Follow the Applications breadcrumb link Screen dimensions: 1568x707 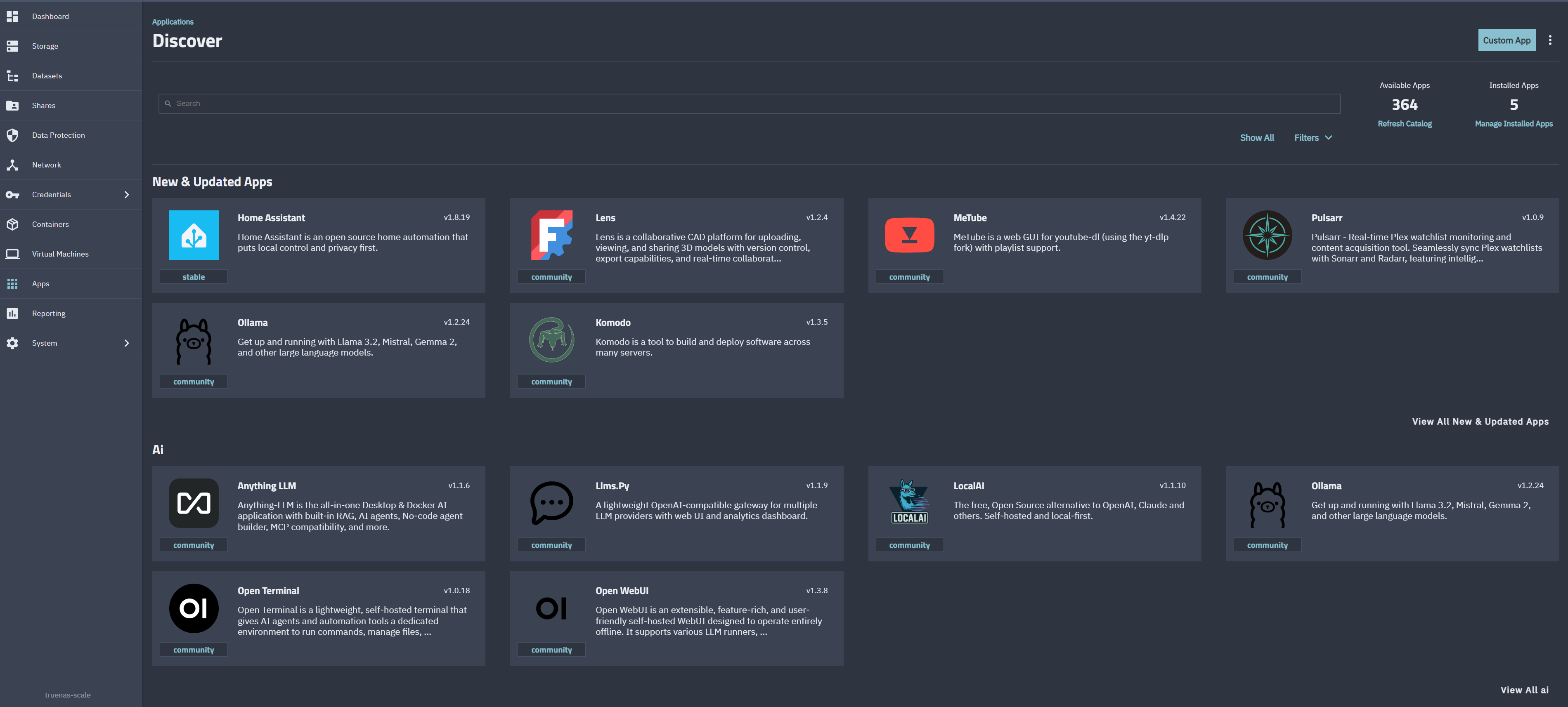[173, 22]
